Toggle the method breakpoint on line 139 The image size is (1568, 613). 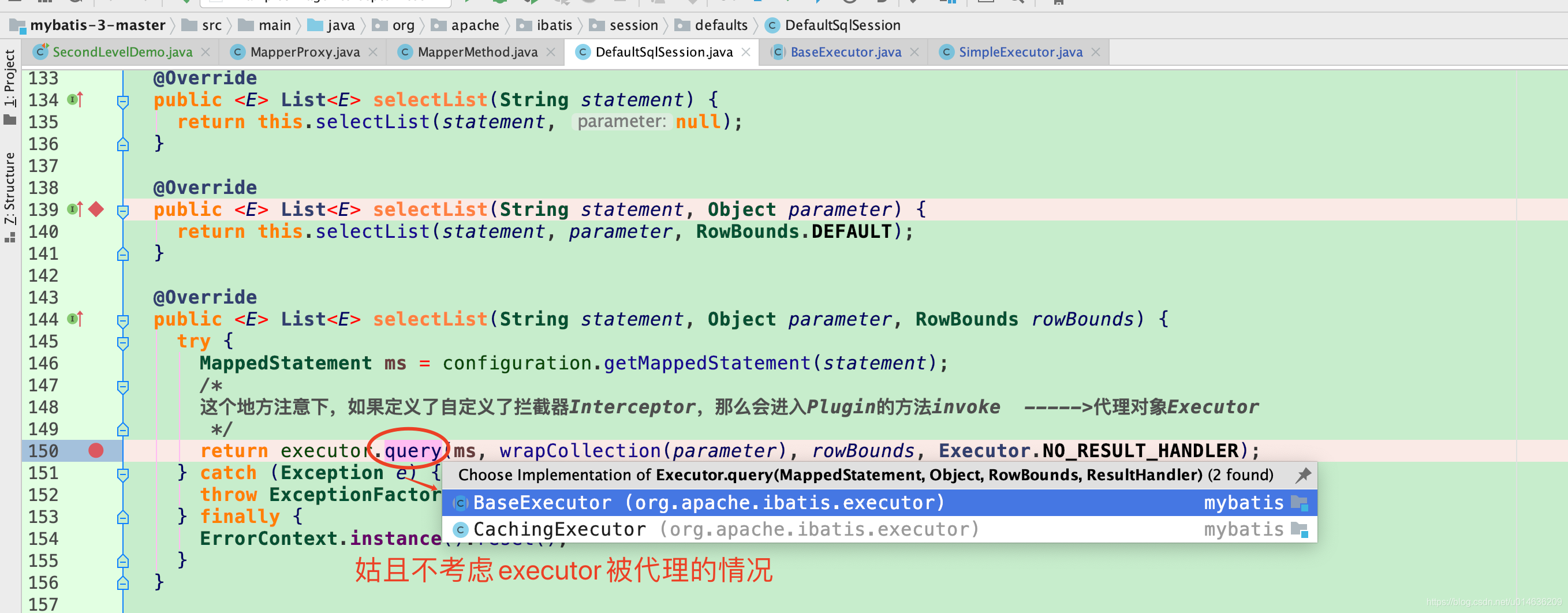tap(96, 210)
